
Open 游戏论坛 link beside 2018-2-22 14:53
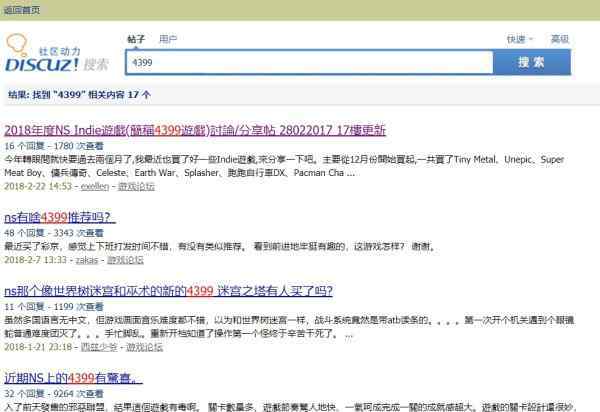click(x=136, y=187)
